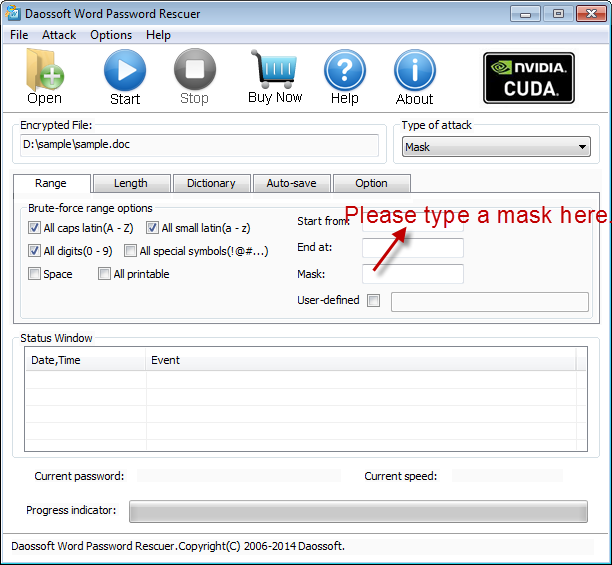Minimize the Word Password Rescuer window

pyautogui.click(x=525, y=14)
